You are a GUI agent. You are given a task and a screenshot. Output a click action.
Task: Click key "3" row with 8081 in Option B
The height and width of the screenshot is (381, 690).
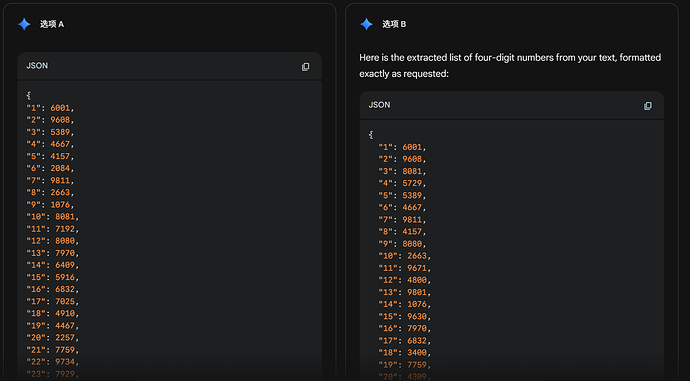click(x=402, y=171)
